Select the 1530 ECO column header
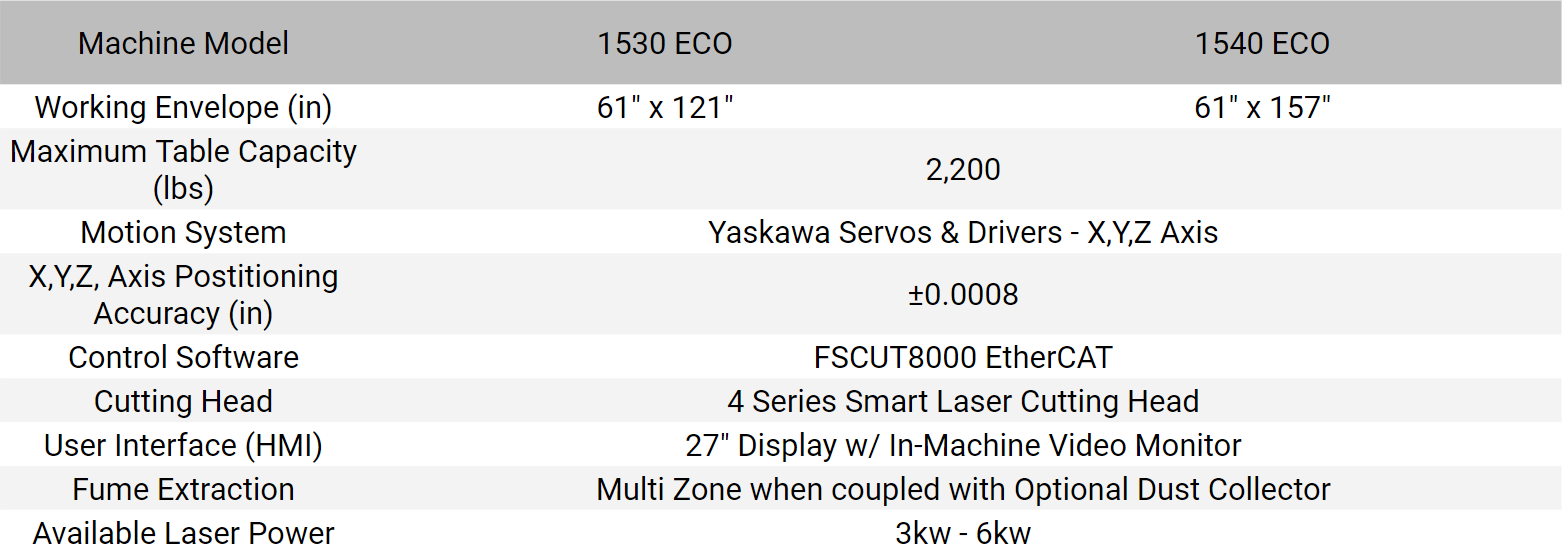Viewport: 1563px width, 557px height. point(665,43)
